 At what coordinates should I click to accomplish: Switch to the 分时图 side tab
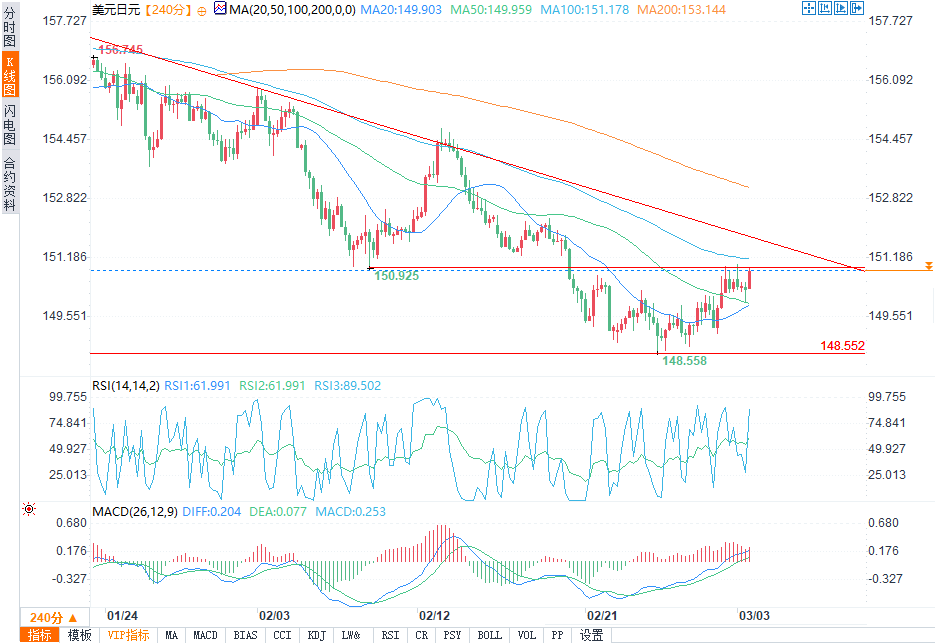pyautogui.click(x=10, y=27)
